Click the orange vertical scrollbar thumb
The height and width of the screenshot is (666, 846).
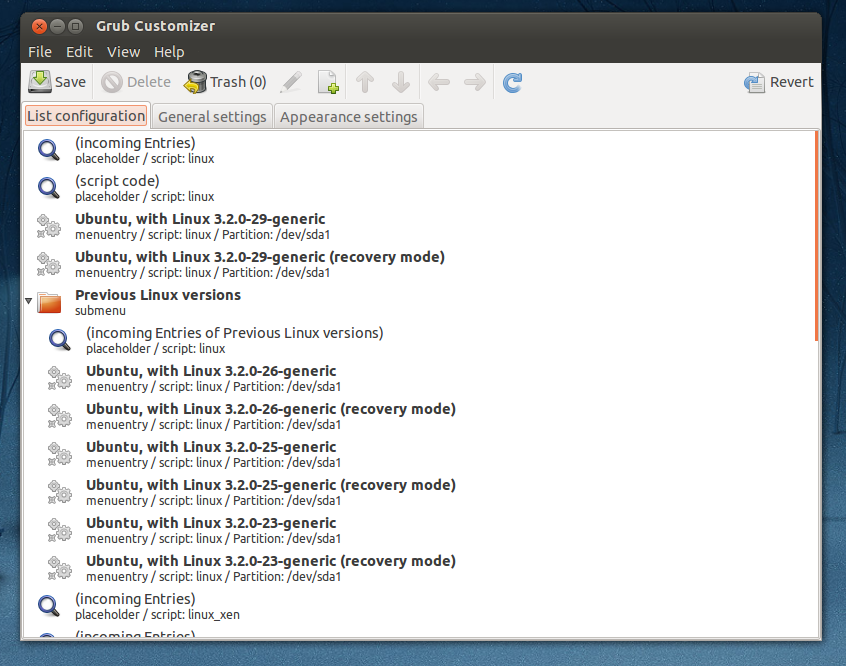pos(816,235)
